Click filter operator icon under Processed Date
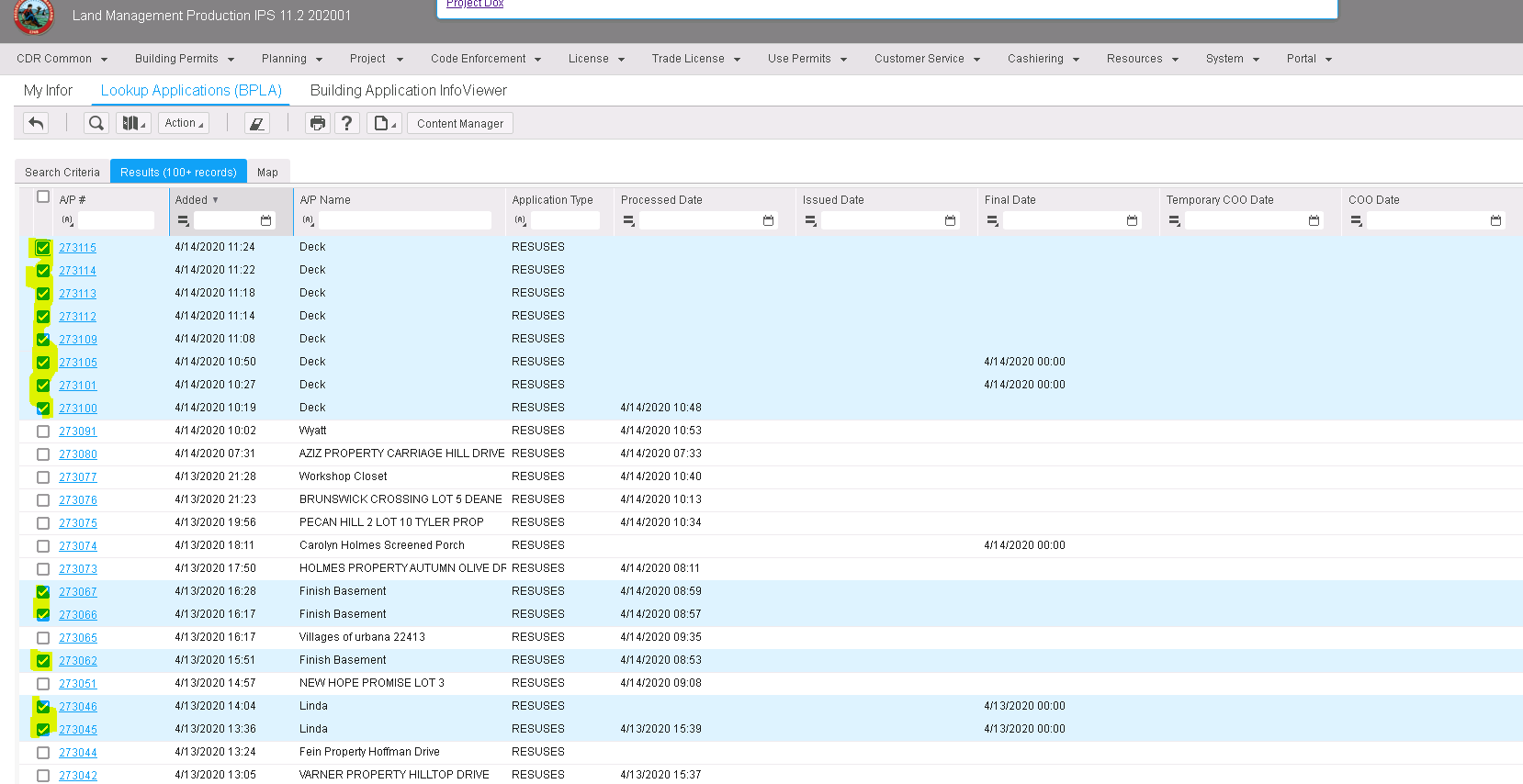This screenshot has height=784, width=1523. click(629, 220)
